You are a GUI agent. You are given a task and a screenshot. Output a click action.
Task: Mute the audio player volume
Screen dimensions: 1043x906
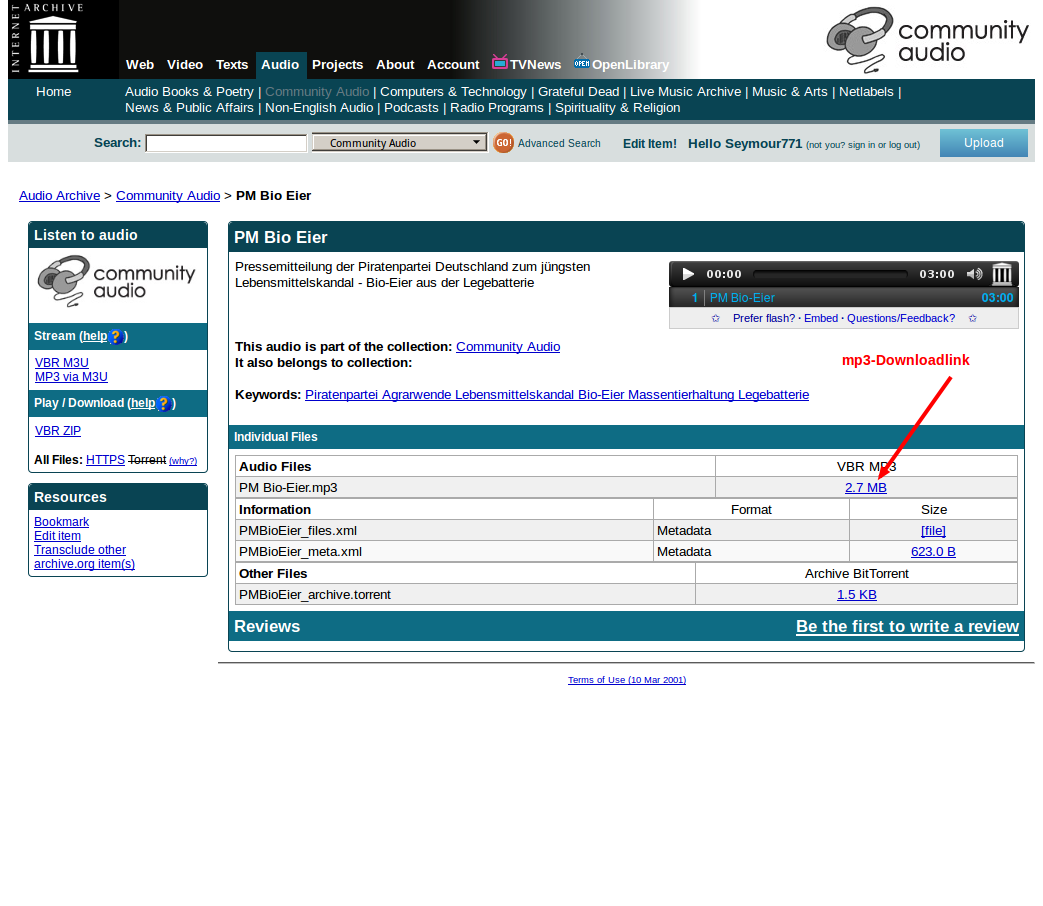coord(974,274)
